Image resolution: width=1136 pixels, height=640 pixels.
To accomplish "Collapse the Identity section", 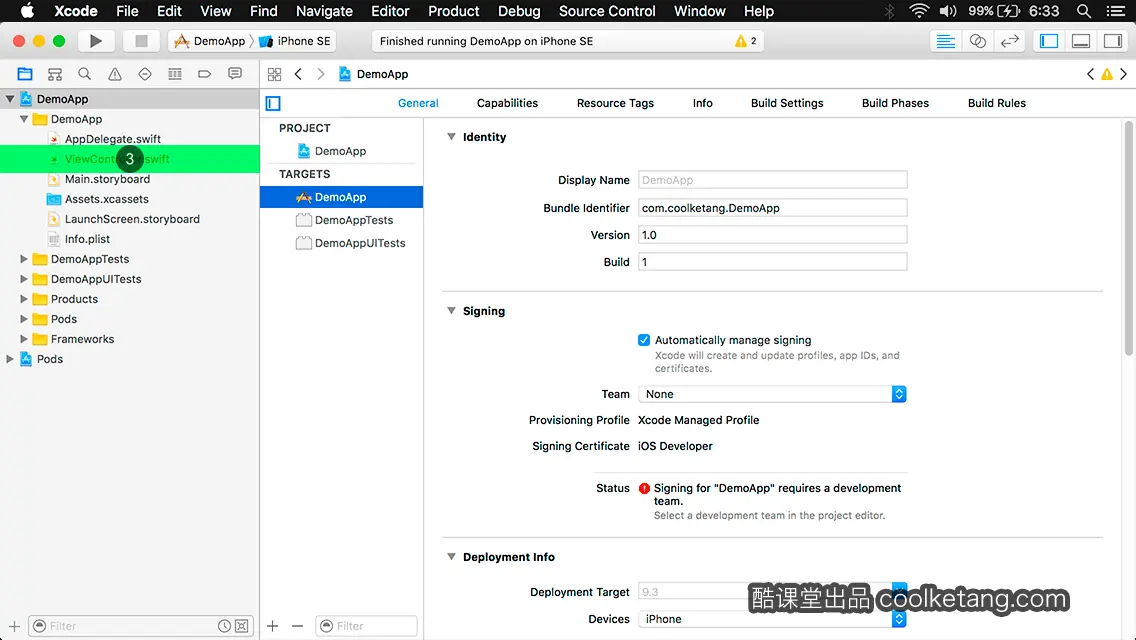I will pyautogui.click(x=451, y=137).
